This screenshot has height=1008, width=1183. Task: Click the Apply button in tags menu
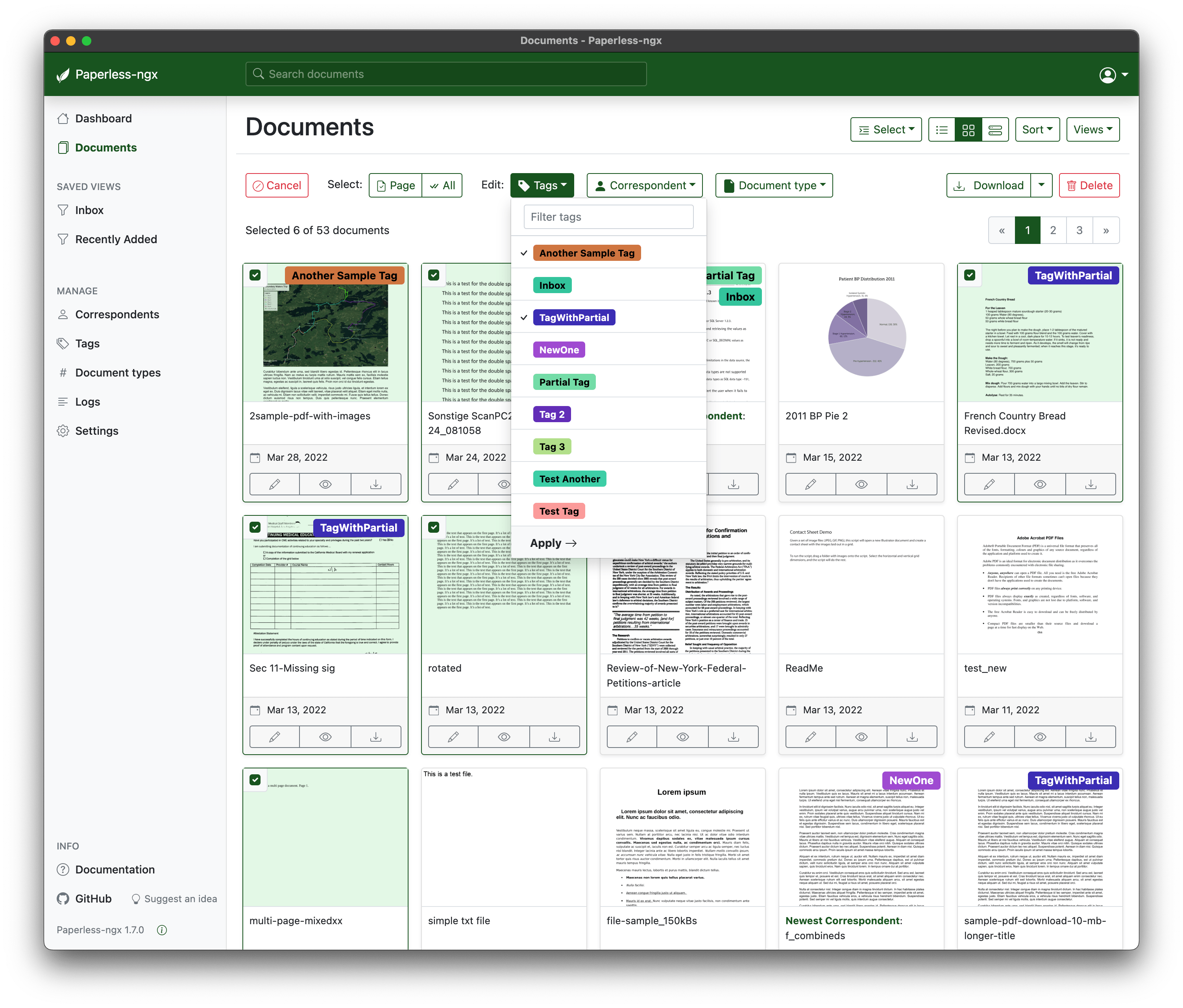[553, 543]
